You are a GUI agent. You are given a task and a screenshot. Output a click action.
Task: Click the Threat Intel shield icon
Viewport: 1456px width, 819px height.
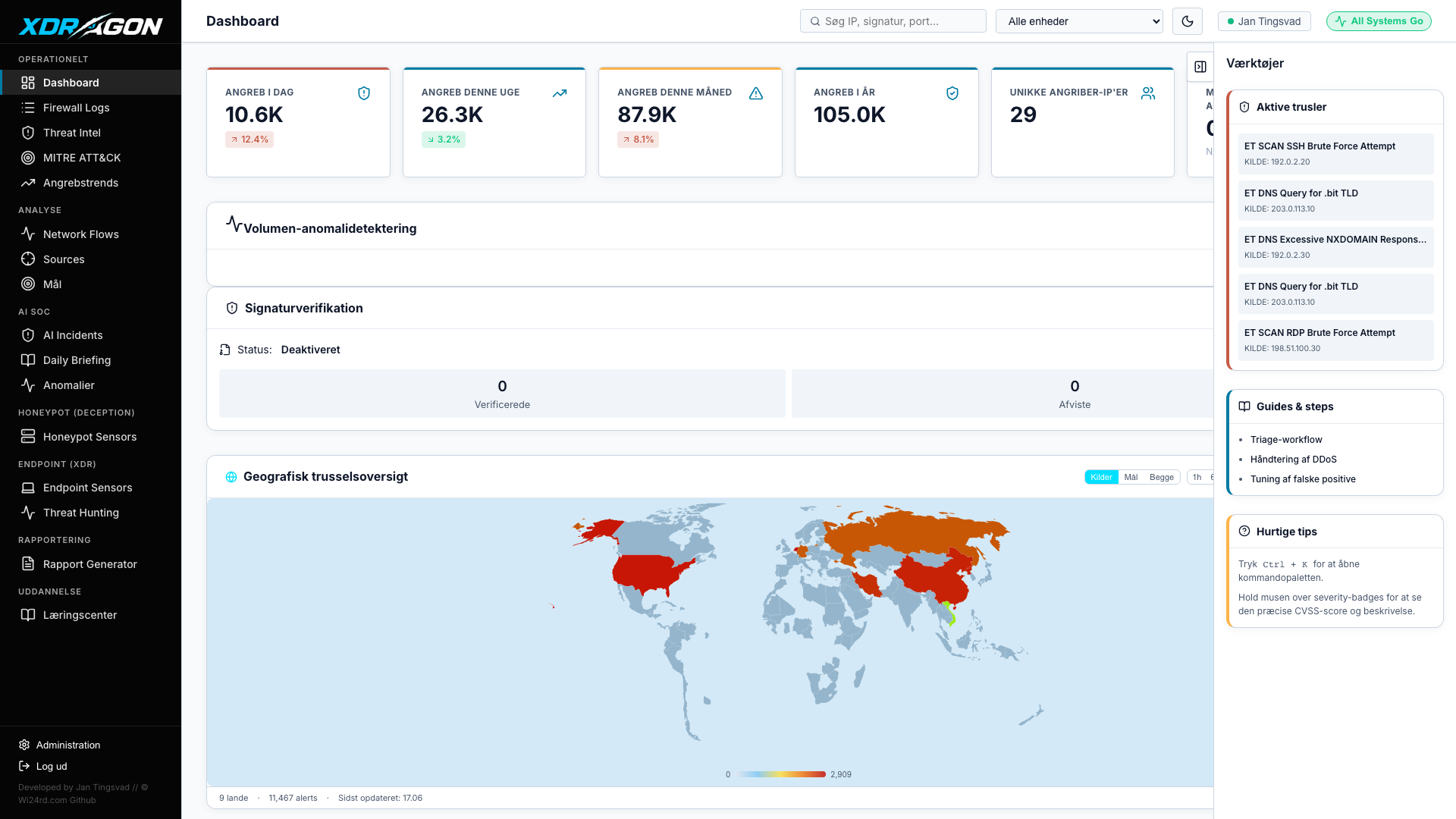(28, 133)
